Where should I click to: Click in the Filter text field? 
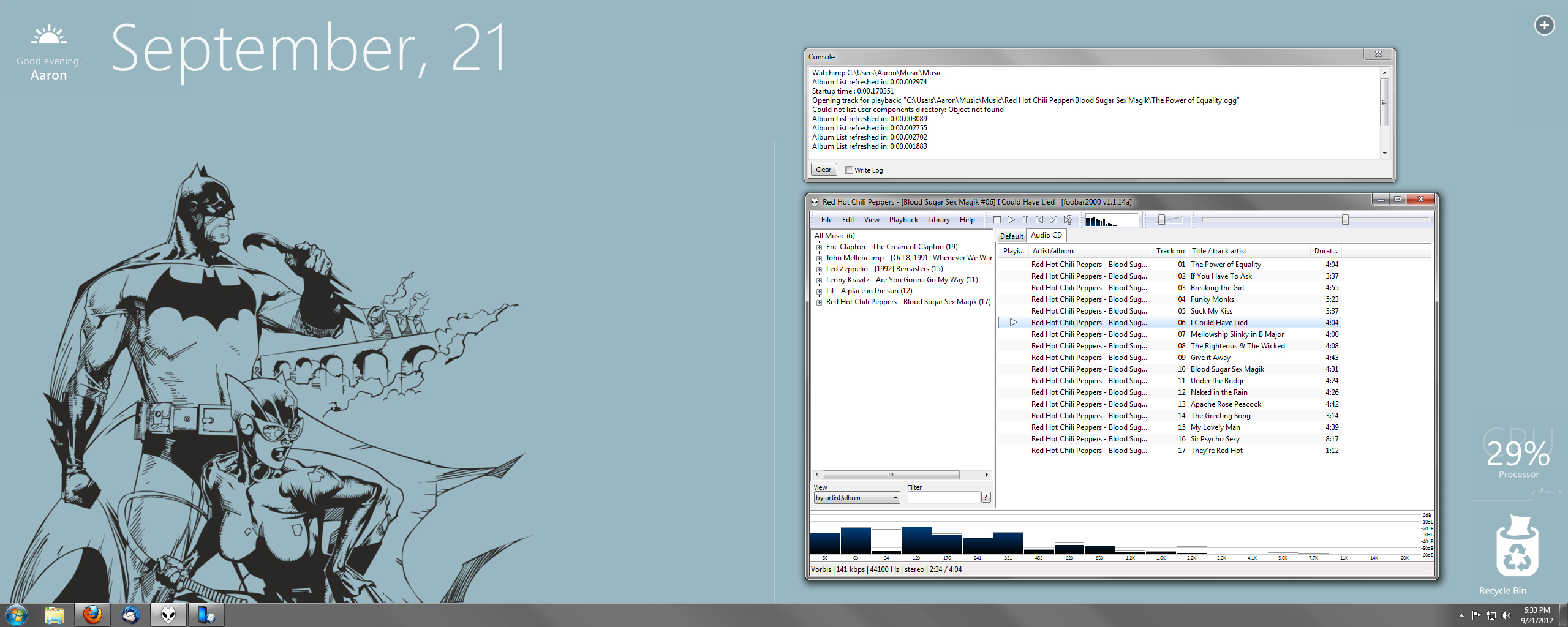[x=943, y=498]
